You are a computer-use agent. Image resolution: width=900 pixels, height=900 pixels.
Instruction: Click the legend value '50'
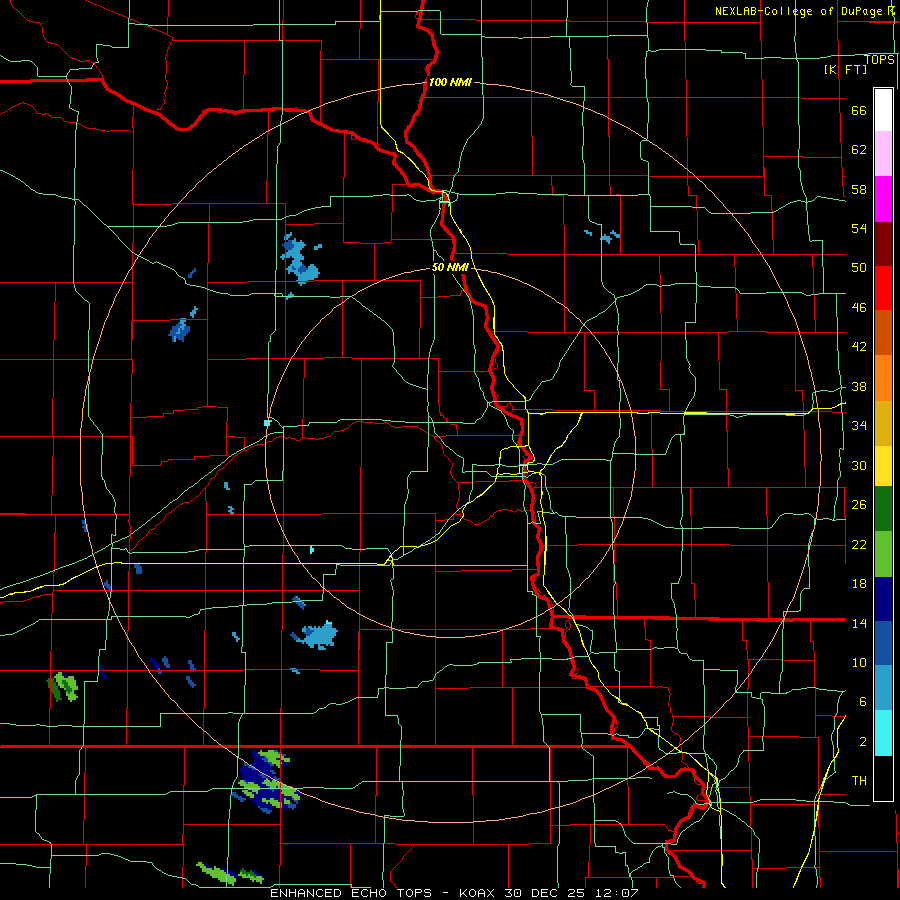pyautogui.click(x=859, y=267)
